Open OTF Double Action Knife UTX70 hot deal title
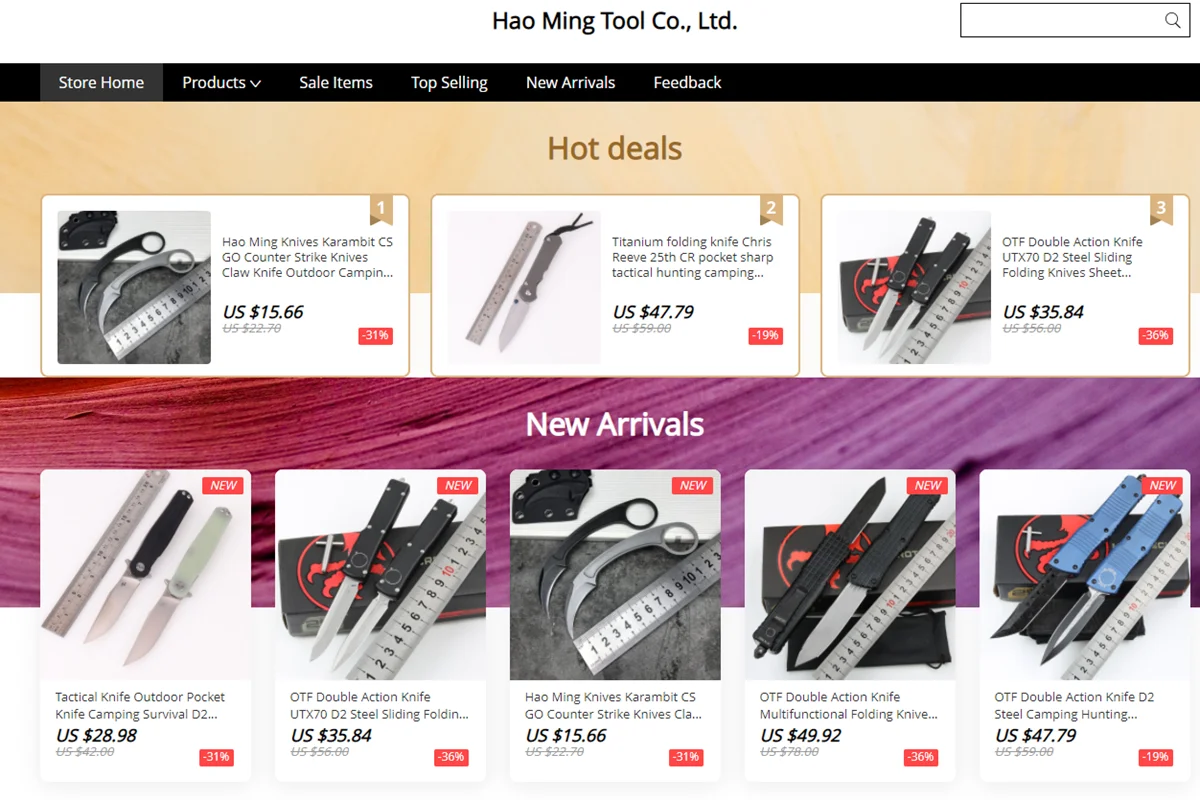 coord(1072,257)
